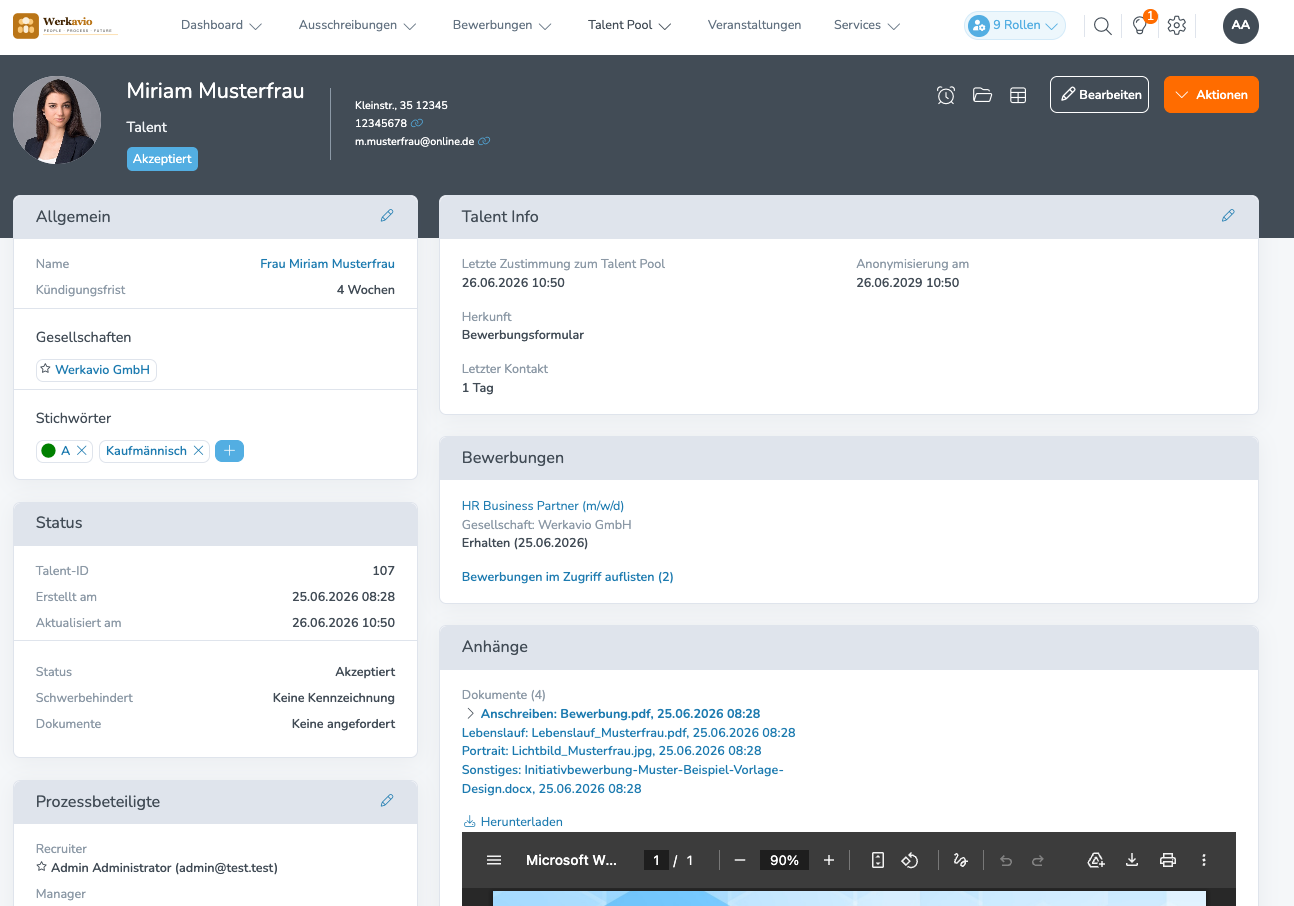Click the Akzeptiert status badge
The height and width of the screenshot is (906, 1294).
point(162,159)
